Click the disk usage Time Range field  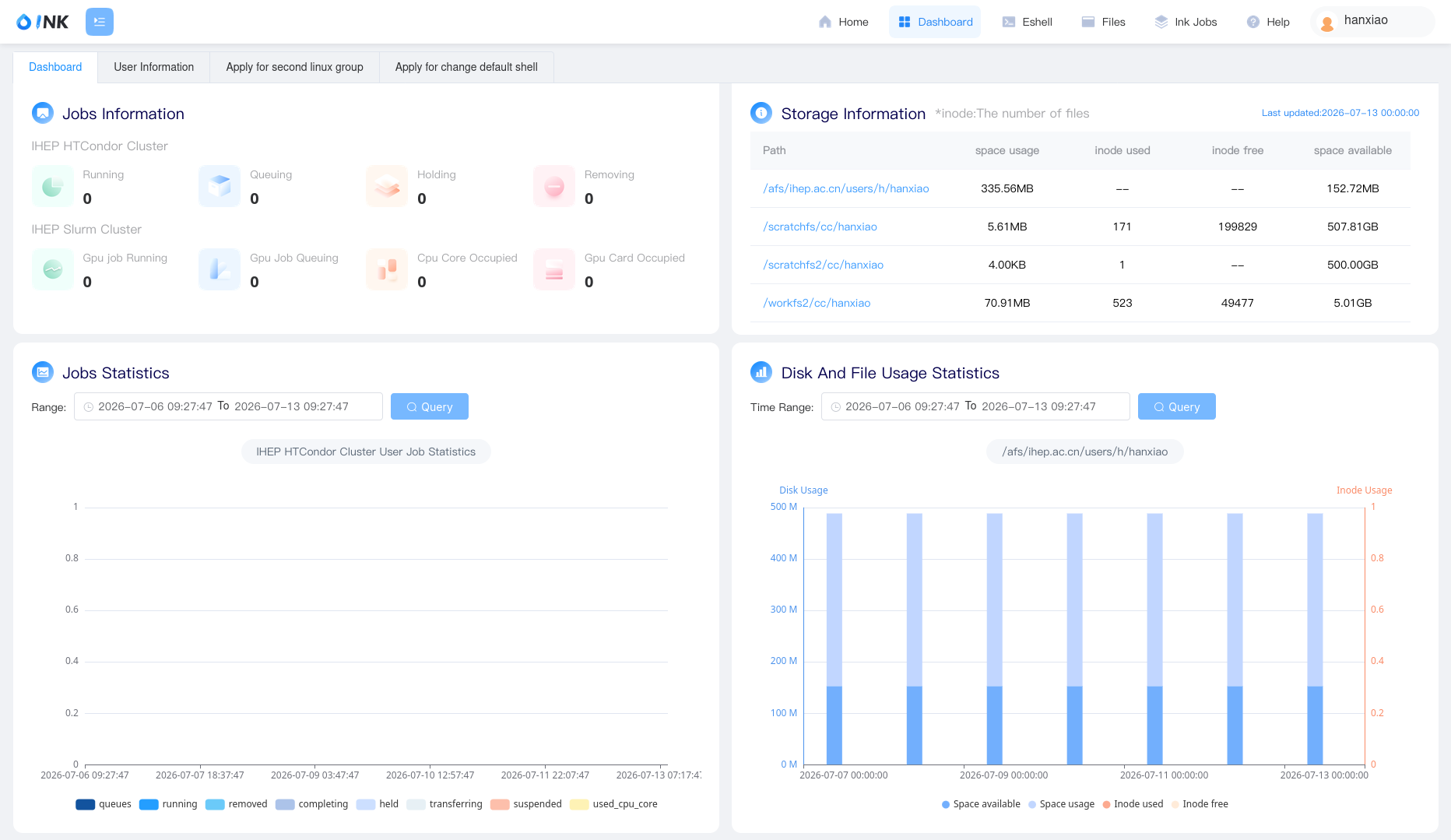975,406
